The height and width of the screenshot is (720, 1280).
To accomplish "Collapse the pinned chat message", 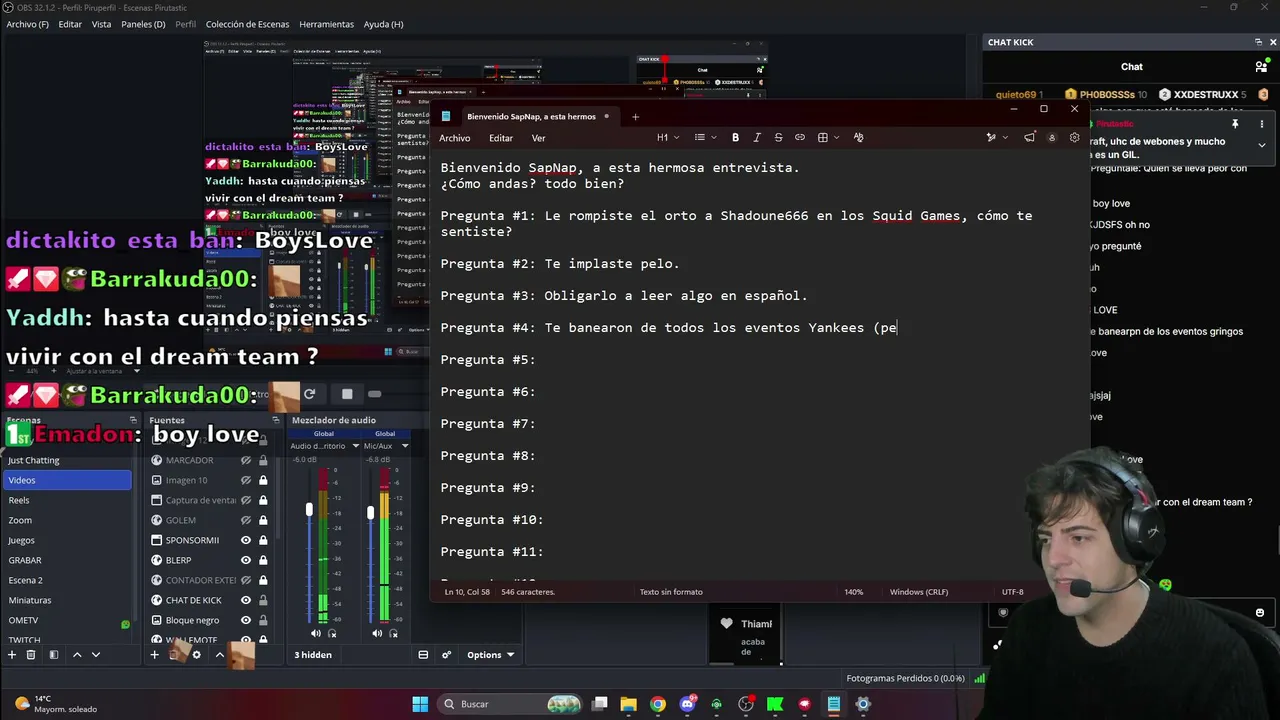I will coord(1262,145).
